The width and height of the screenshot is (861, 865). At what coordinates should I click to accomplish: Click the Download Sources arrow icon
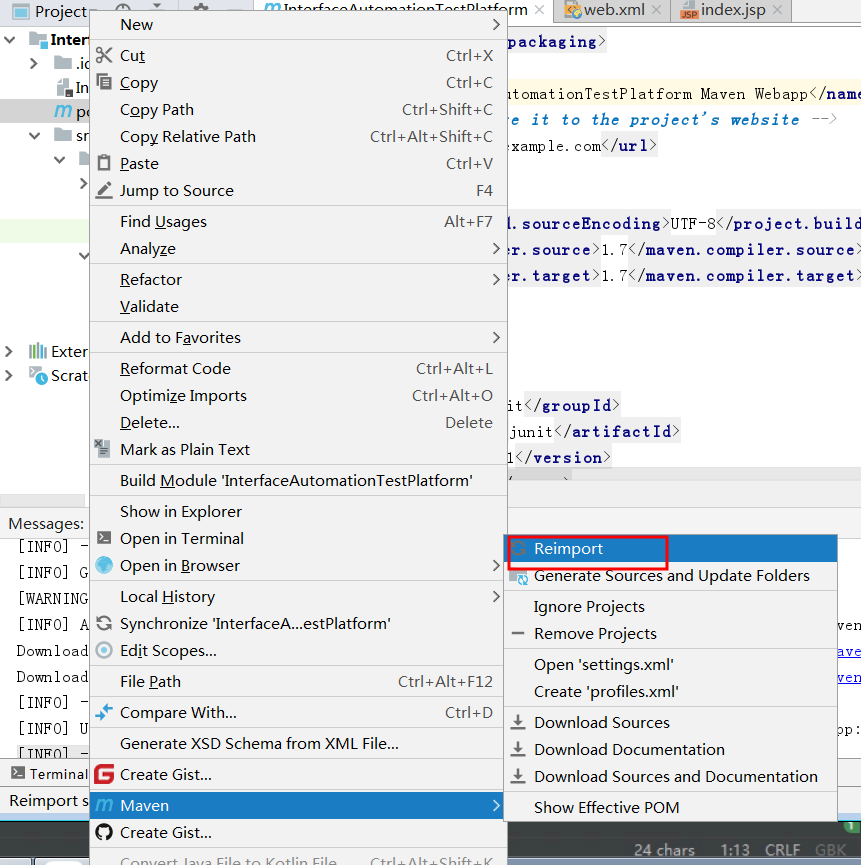click(x=518, y=722)
